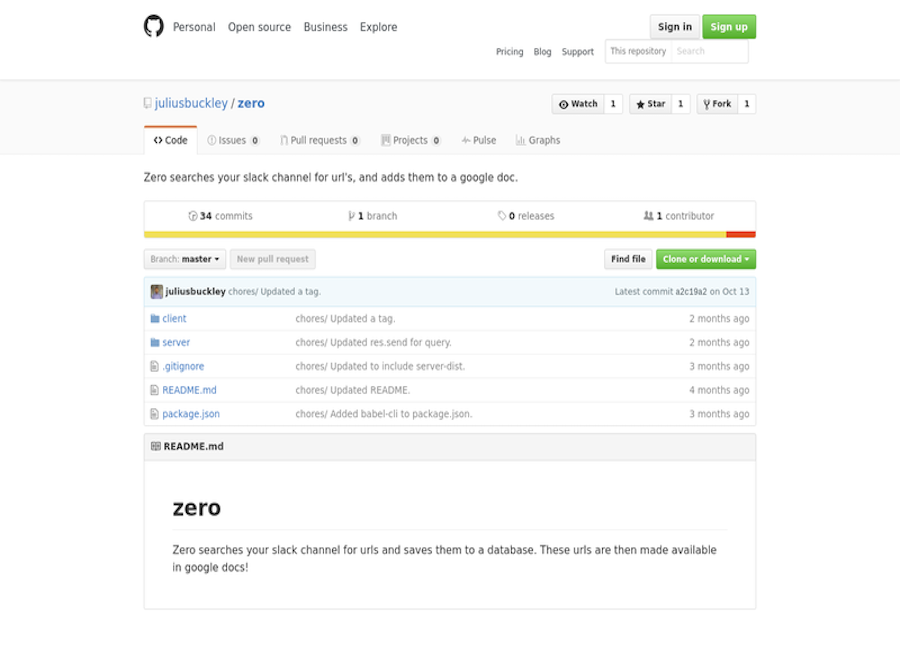
Task: Open the Explore navigation item
Action: (378, 27)
